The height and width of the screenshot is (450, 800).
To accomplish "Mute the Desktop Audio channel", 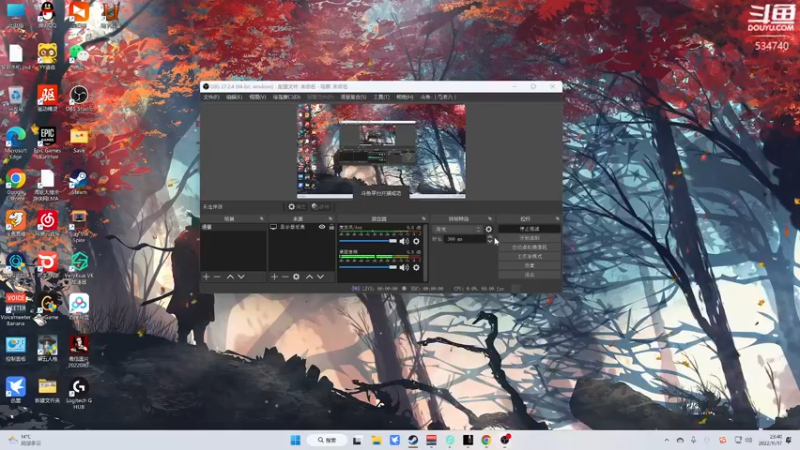I will tap(404, 267).
